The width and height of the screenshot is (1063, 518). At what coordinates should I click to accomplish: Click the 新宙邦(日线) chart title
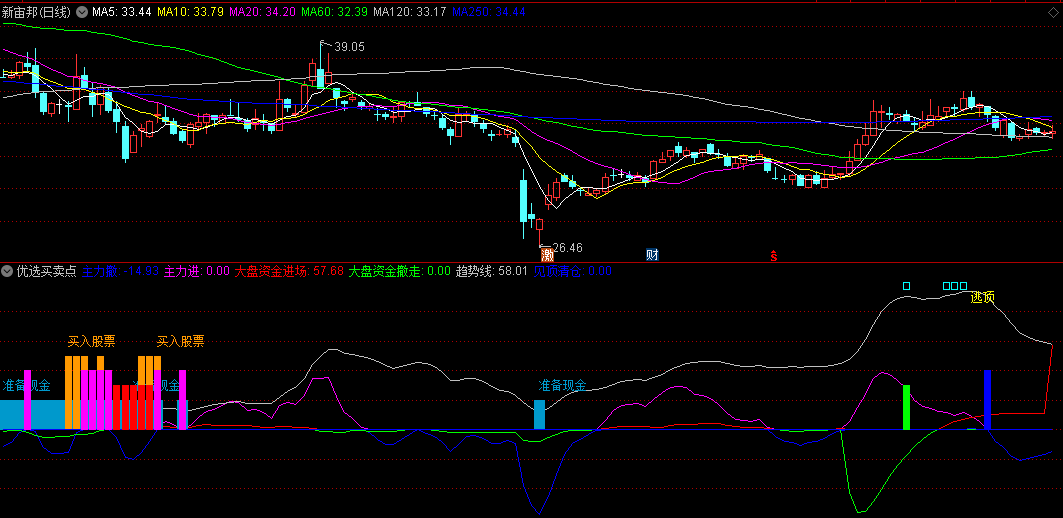[x=38, y=12]
